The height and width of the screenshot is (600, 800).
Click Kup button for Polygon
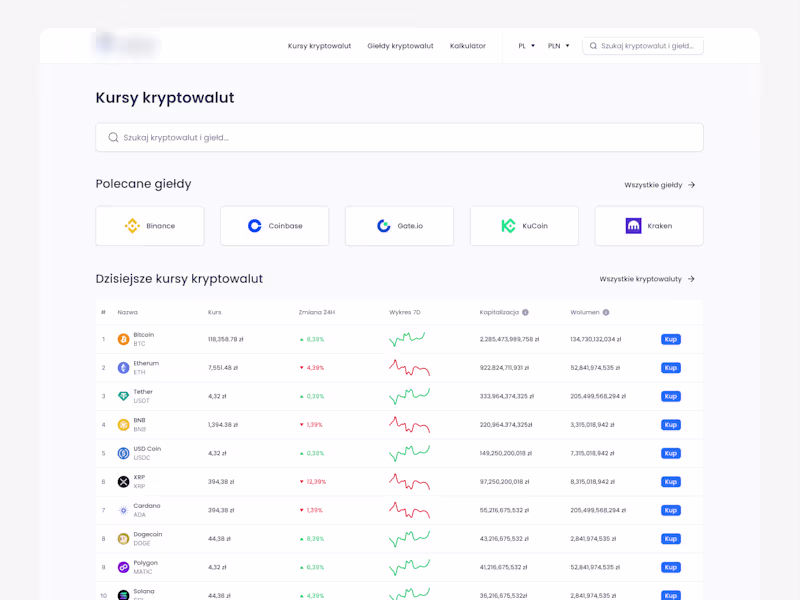(670, 567)
